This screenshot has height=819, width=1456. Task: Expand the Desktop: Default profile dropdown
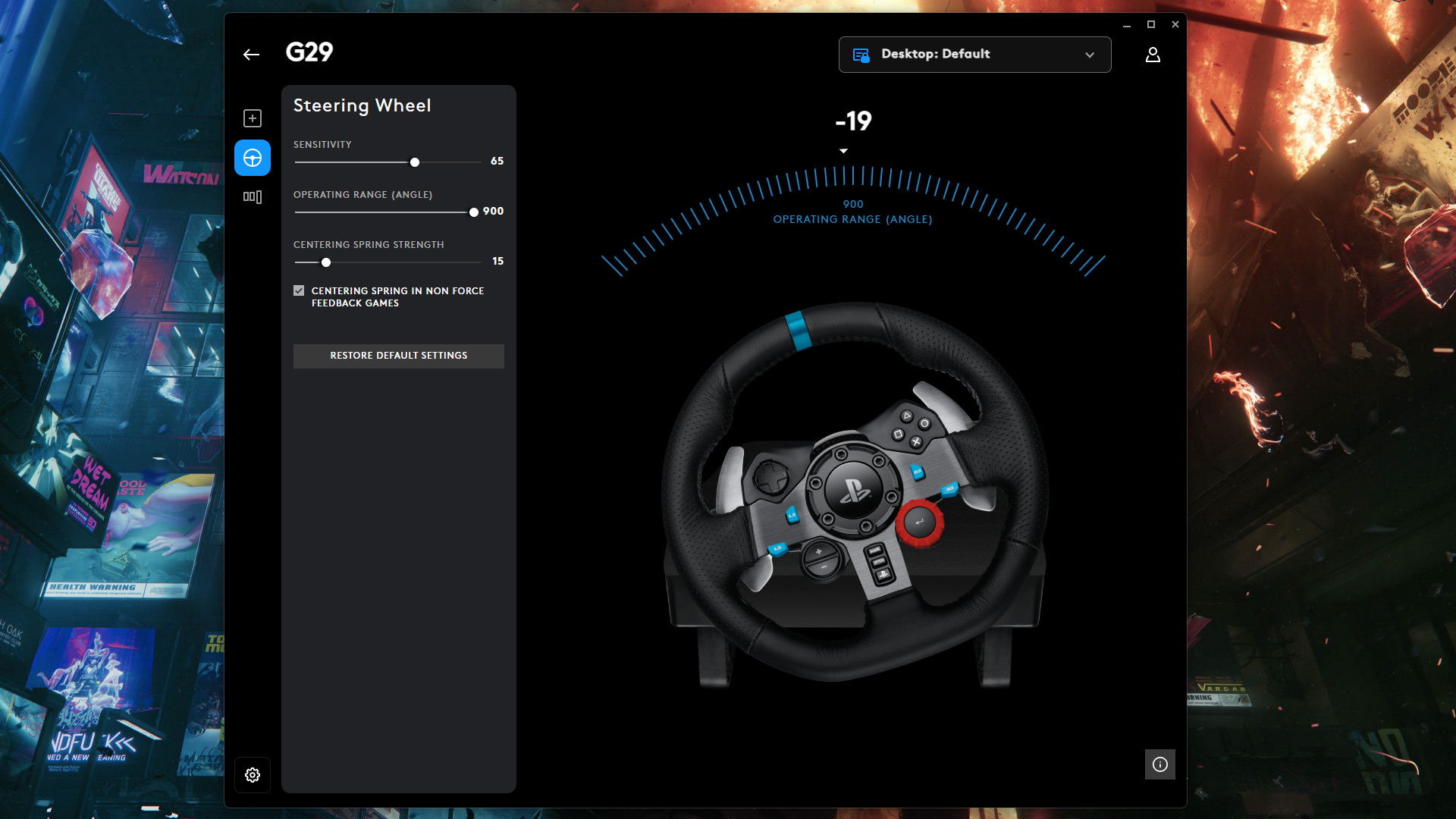(975, 55)
